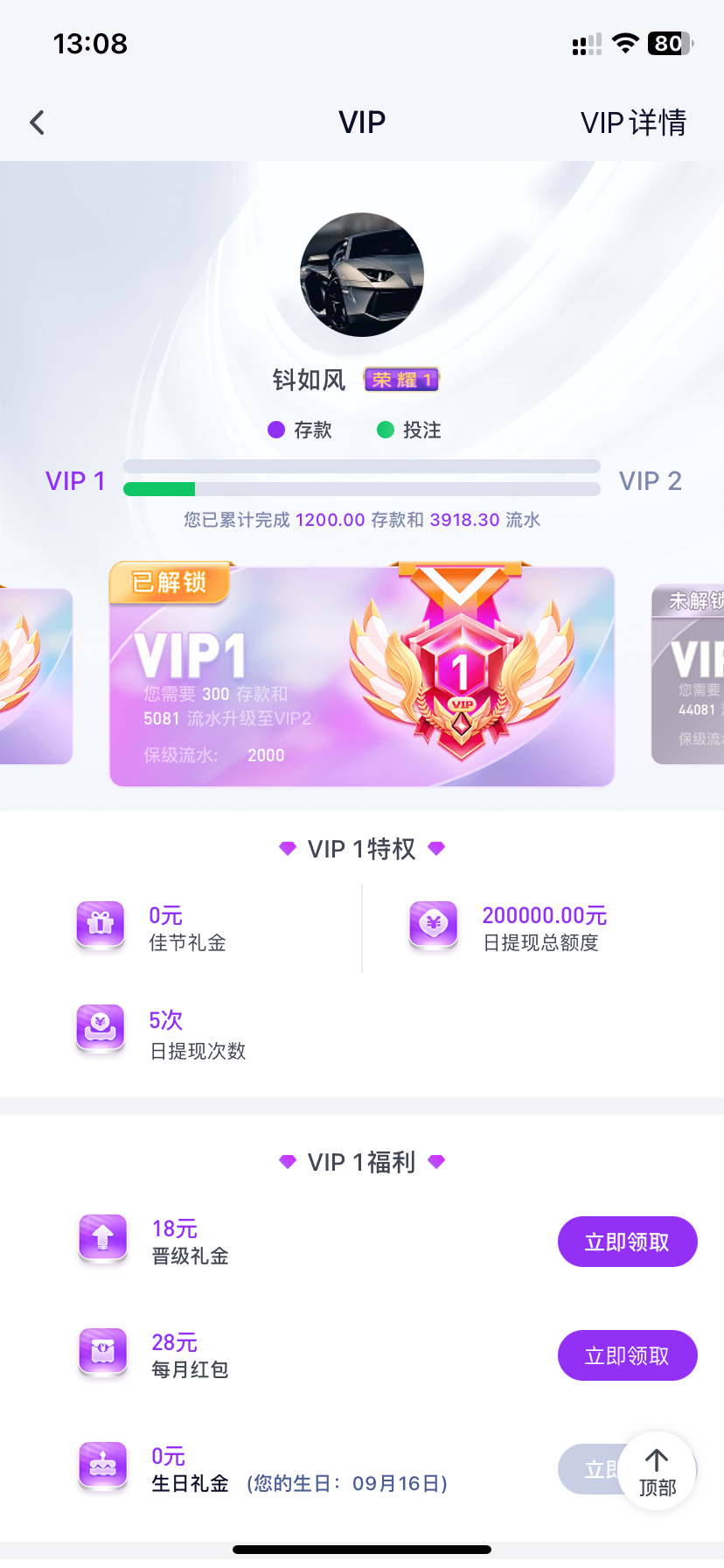Tap the daily withdrawal limit icon
Image resolution: width=724 pixels, height=1568 pixels.
pos(434,926)
